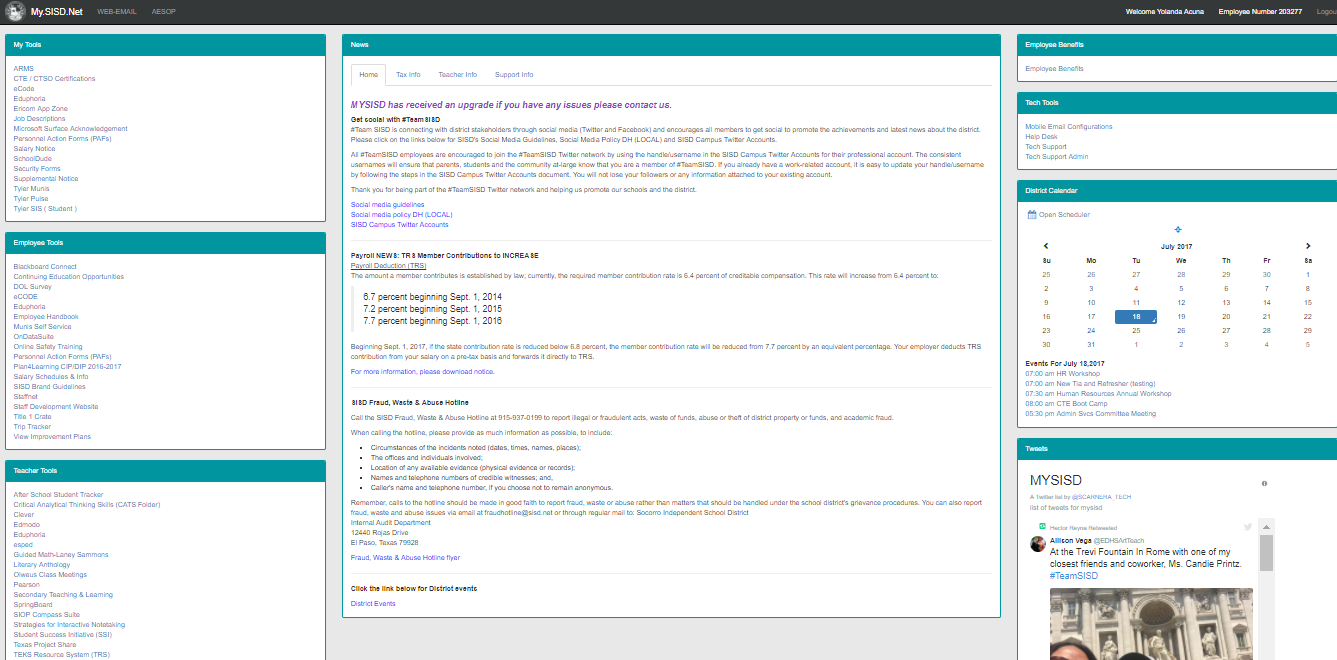
Task: Select July 18 in the calendar
Action: point(1136,316)
